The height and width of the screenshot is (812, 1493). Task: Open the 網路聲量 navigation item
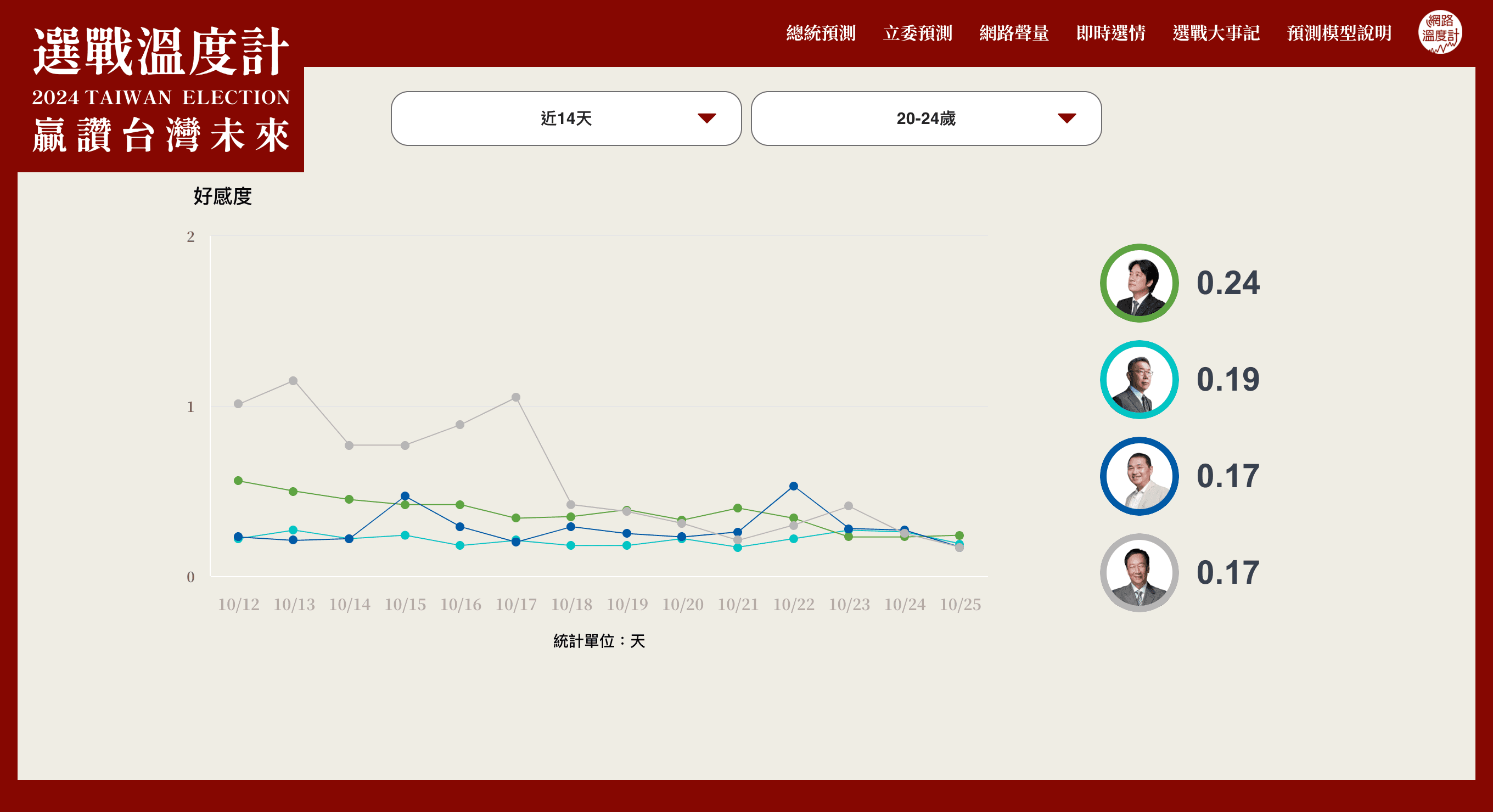(1014, 33)
